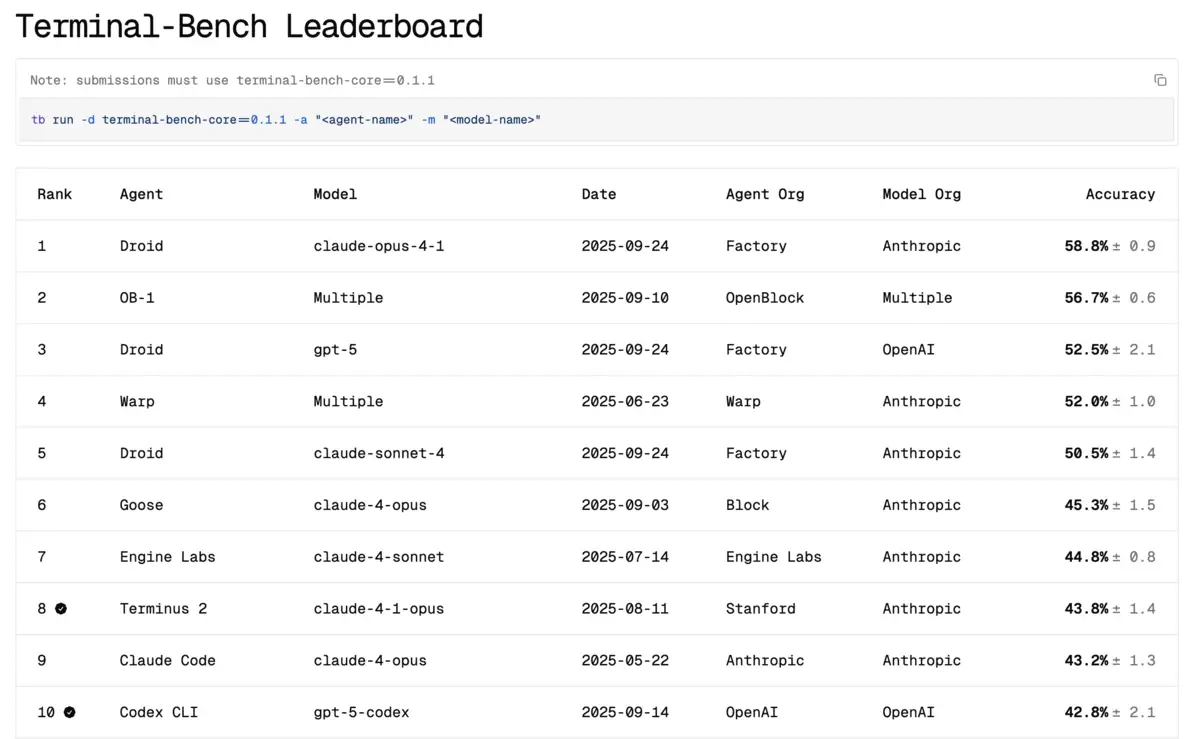Image resolution: width=1200 pixels, height=739 pixels.
Task: Click the 52.5% accuracy value
Action: 1086,350
